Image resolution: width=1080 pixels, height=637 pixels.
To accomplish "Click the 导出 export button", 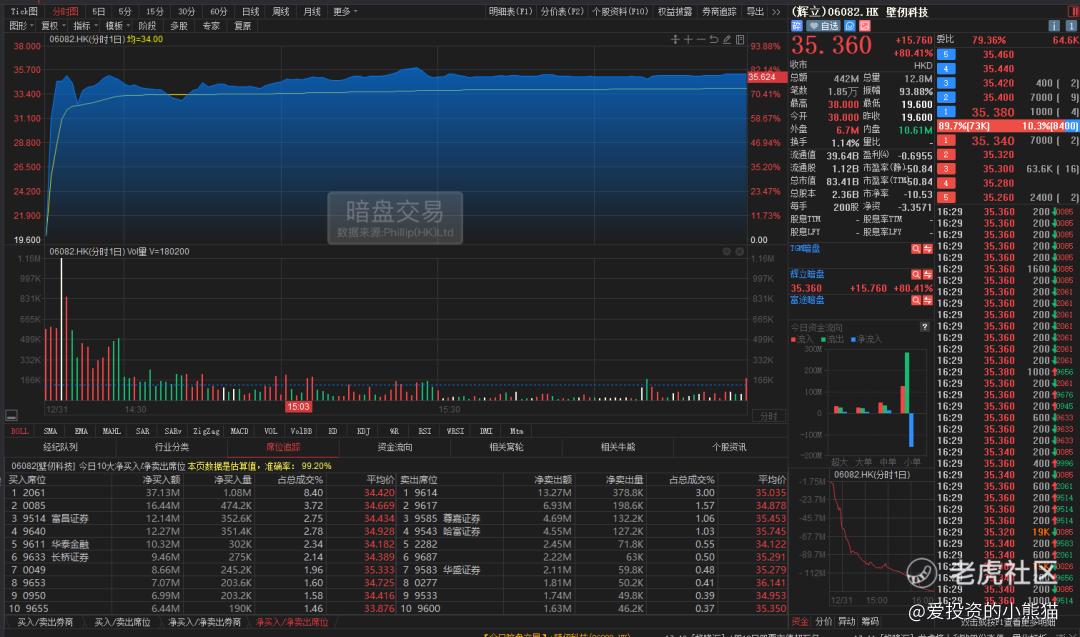I will (755, 12).
